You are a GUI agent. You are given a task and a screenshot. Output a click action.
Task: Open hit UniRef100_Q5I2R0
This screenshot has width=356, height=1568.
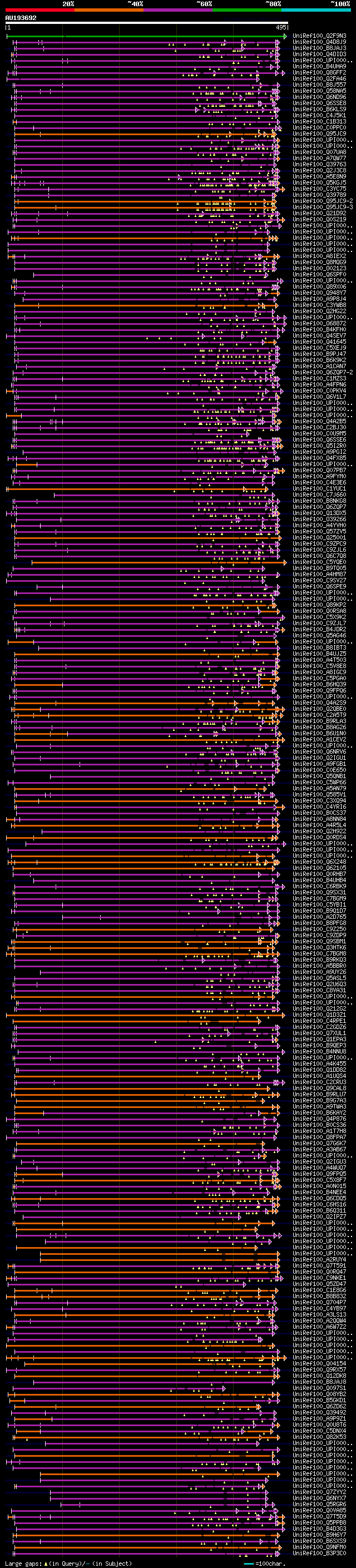click(x=319, y=446)
